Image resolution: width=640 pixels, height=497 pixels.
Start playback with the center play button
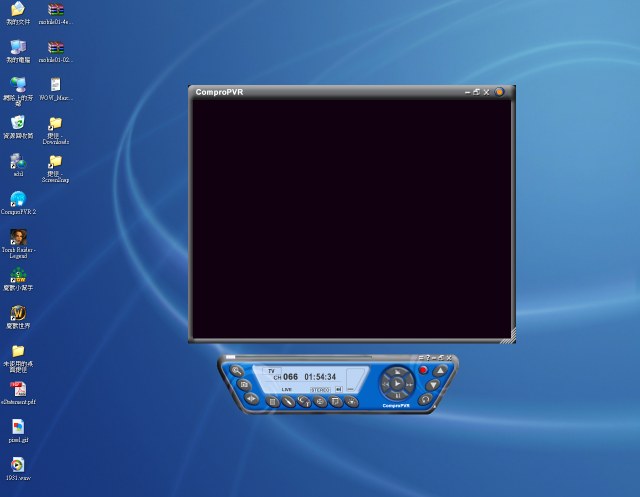point(397,384)
